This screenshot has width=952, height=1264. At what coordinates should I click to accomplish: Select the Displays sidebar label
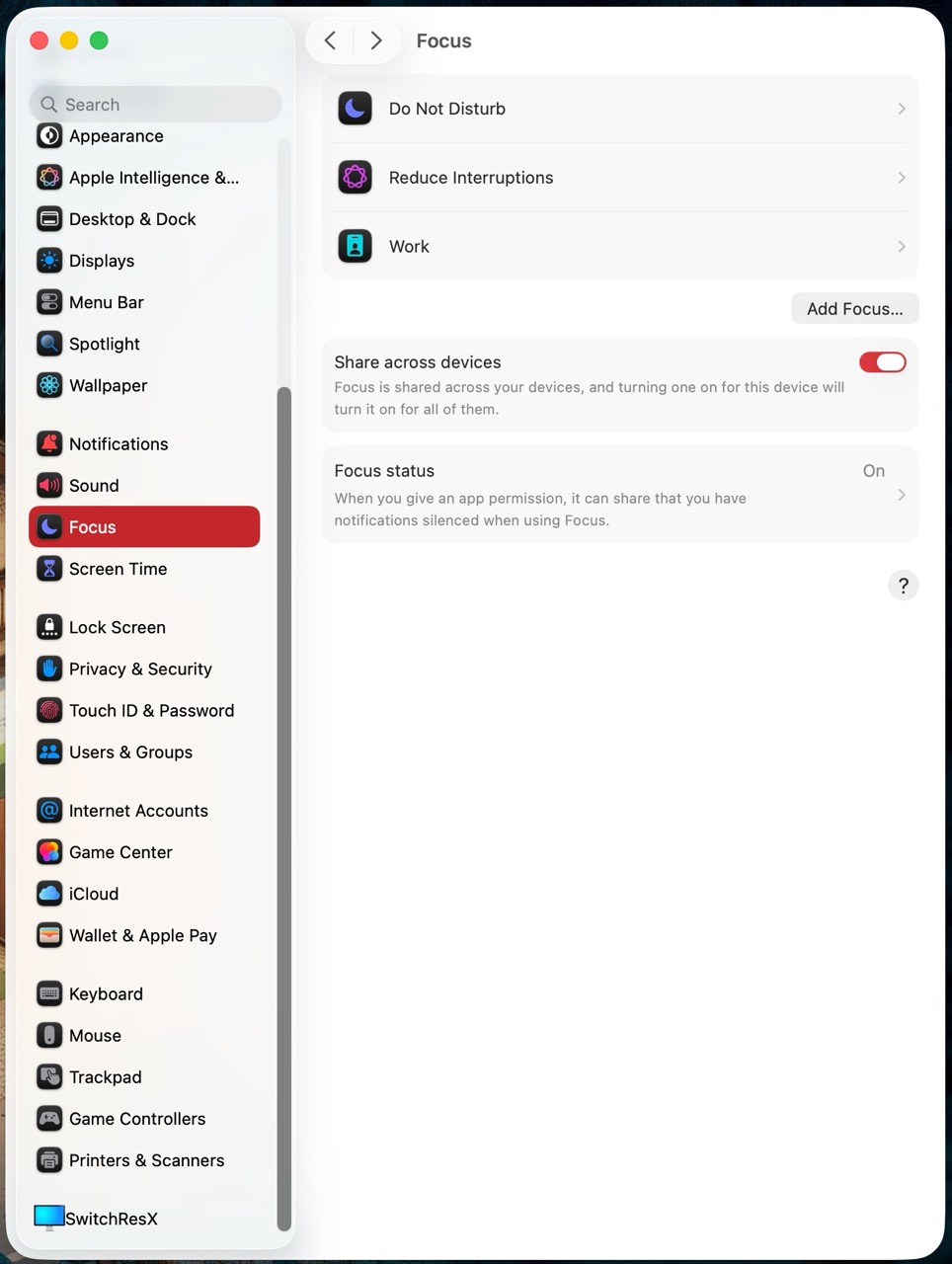coord(102,261)
